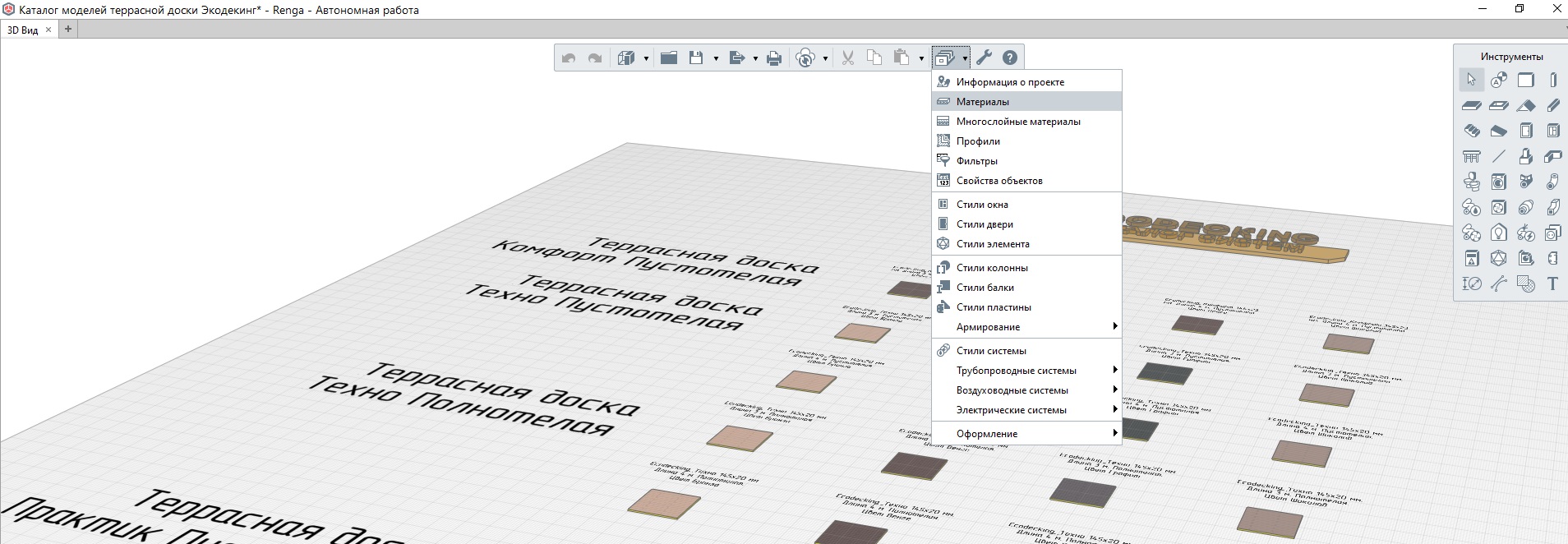The width and height of the screenshot is (1568, 544).
Task: Open Settings with the wrench icon
Action: (x=985, y=58)
